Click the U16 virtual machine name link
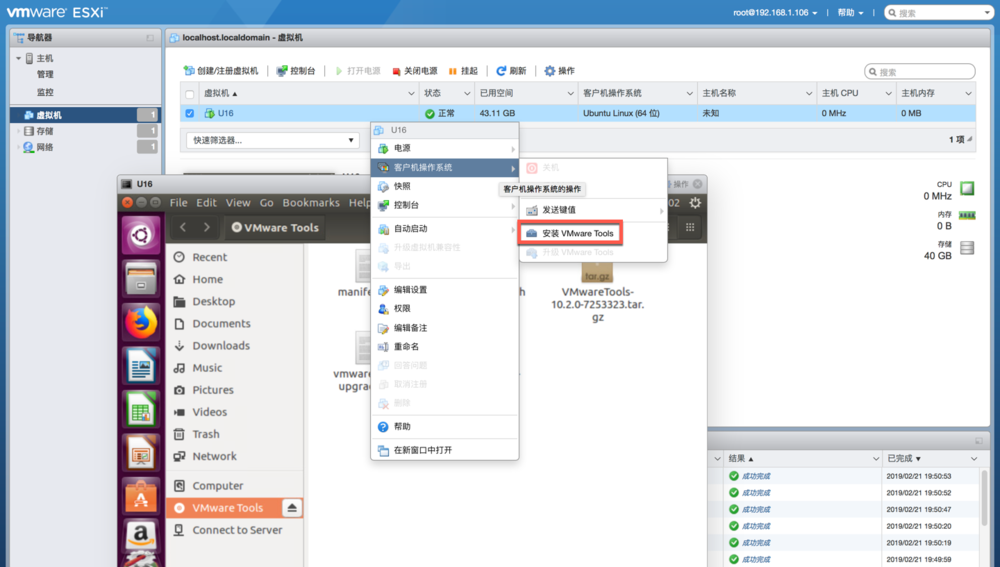The height and width of the screenshot is (567, 1000). click(225, 114)
